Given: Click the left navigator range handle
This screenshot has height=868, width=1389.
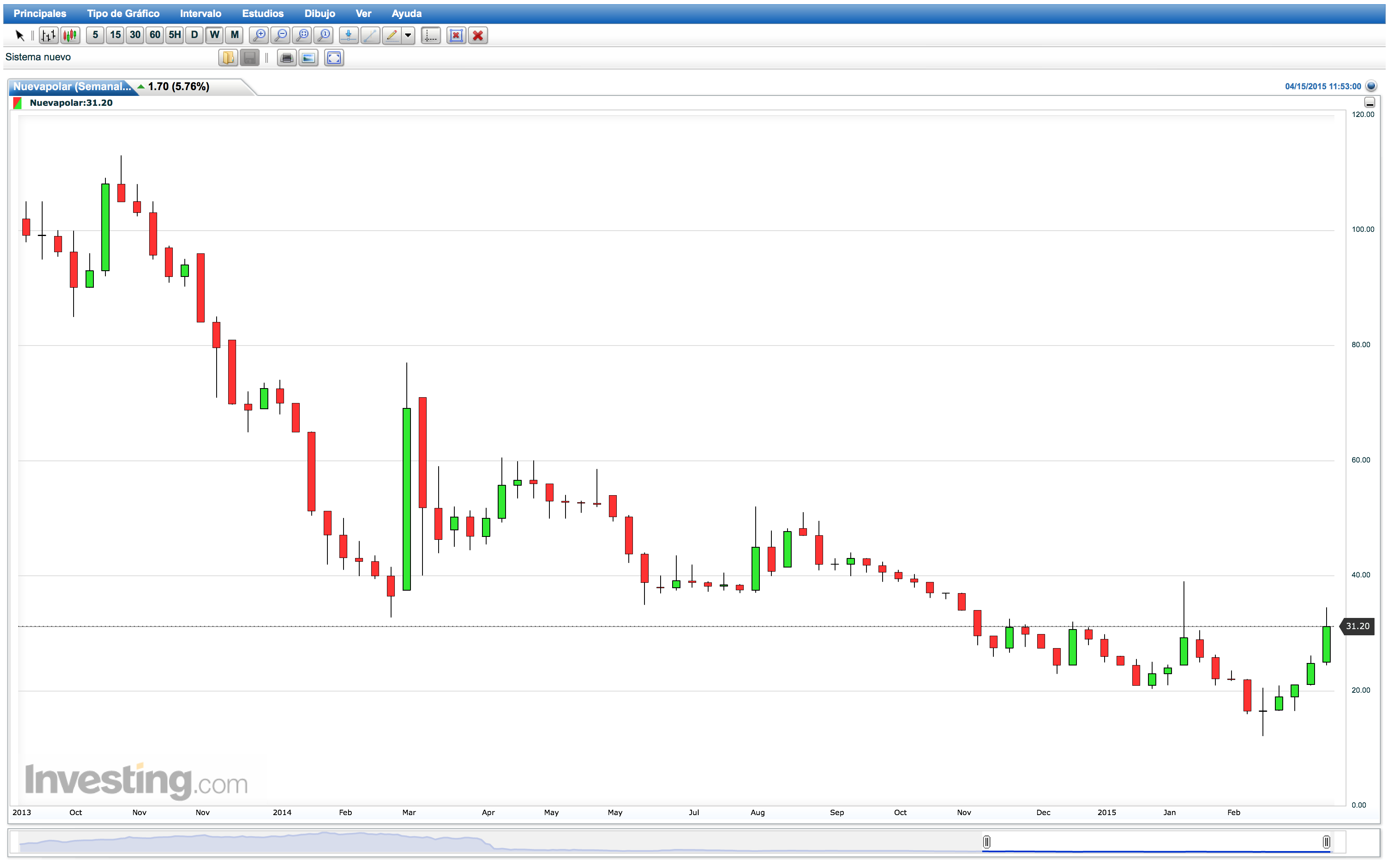Looking at the screenshot, I should (x=987, y=842).
